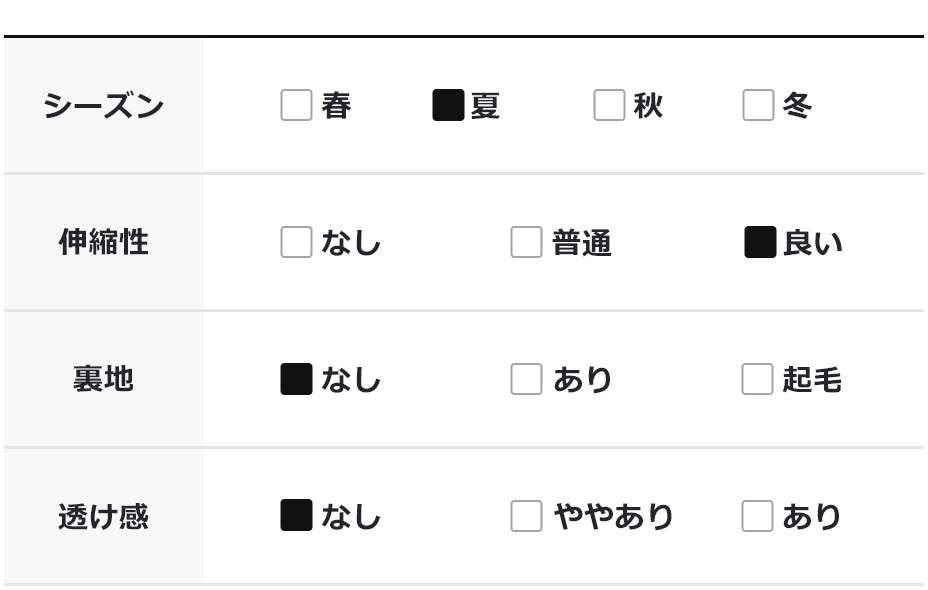Click the 良い label text

click(813, 242)
